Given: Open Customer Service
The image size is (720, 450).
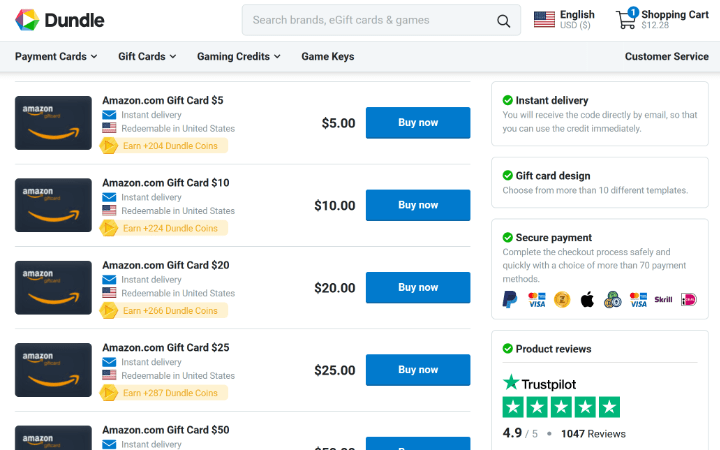Looking at the screenshot, I should (x=667, y=56).
